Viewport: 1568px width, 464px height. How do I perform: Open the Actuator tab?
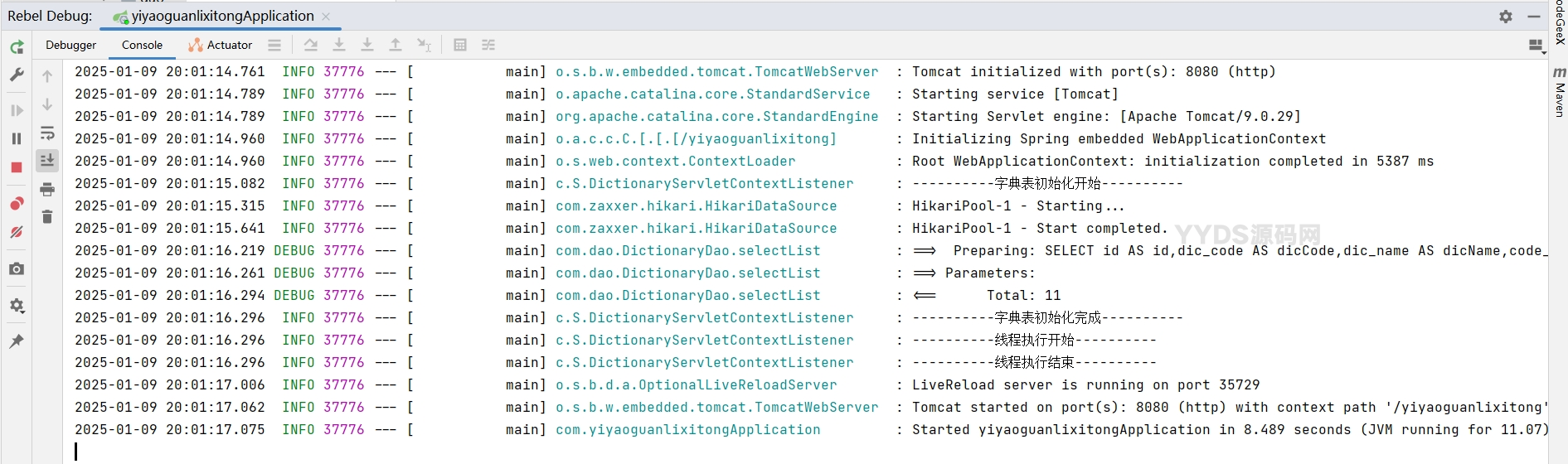point(221,46)
